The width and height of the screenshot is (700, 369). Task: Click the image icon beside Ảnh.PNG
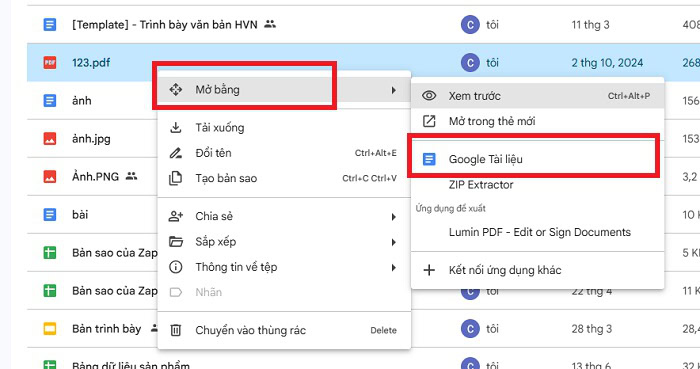click(50, 177)
